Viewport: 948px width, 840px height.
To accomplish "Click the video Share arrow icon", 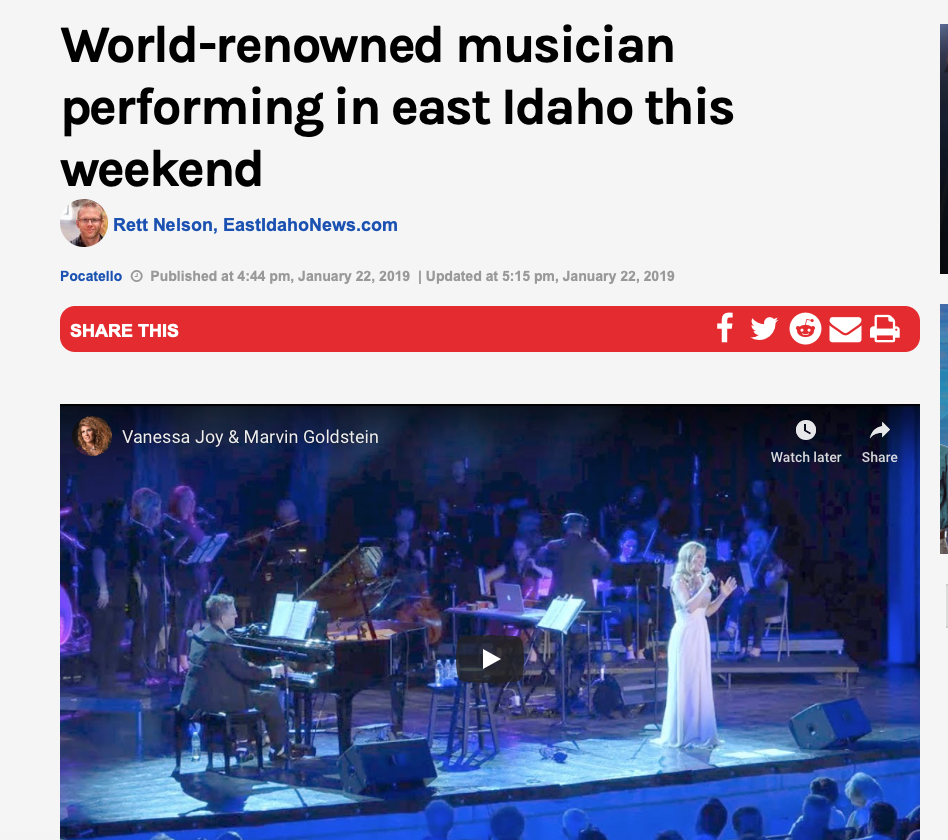I will [x=879, y=430].
